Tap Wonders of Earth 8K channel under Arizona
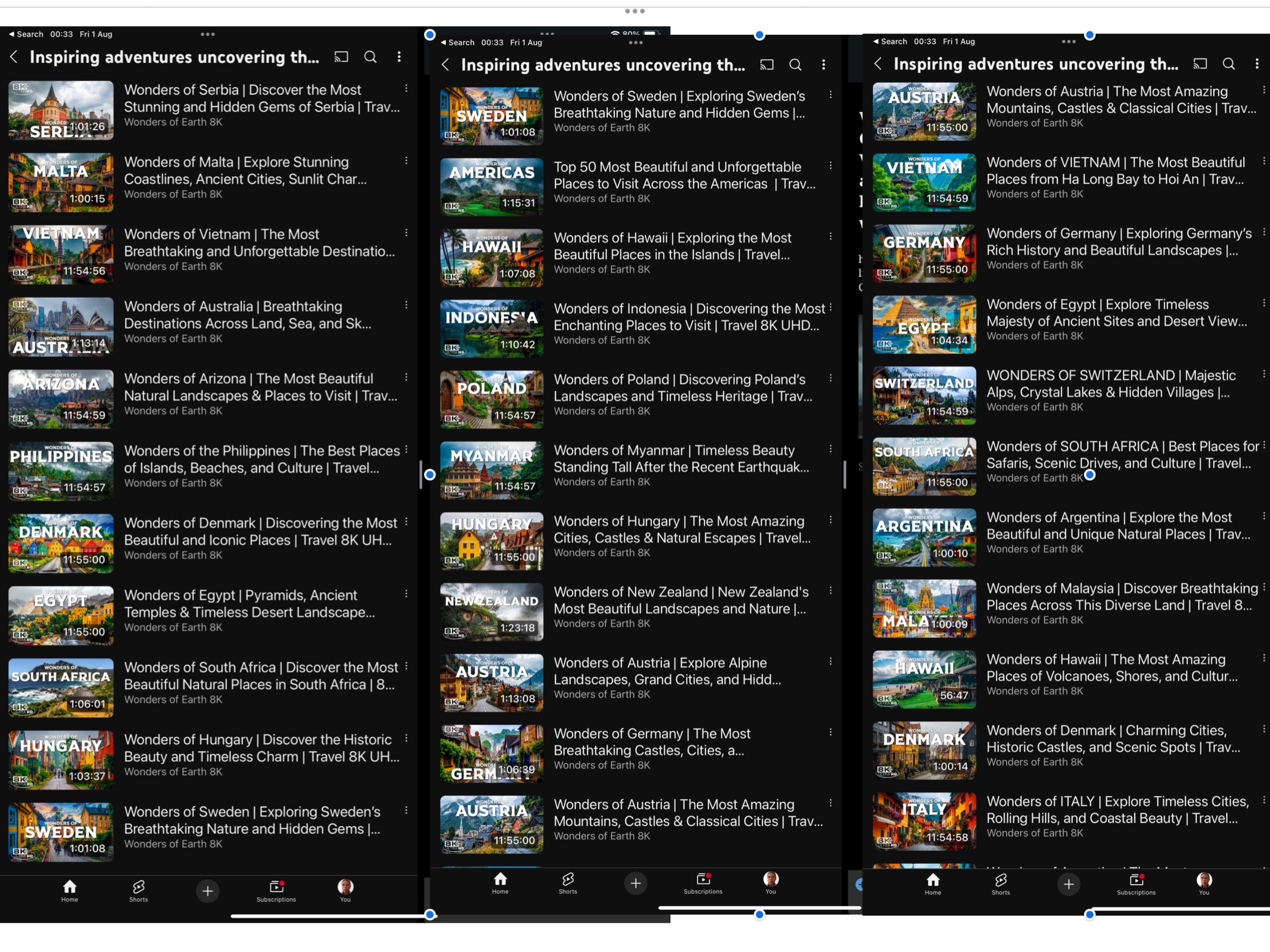 [173, 411]
